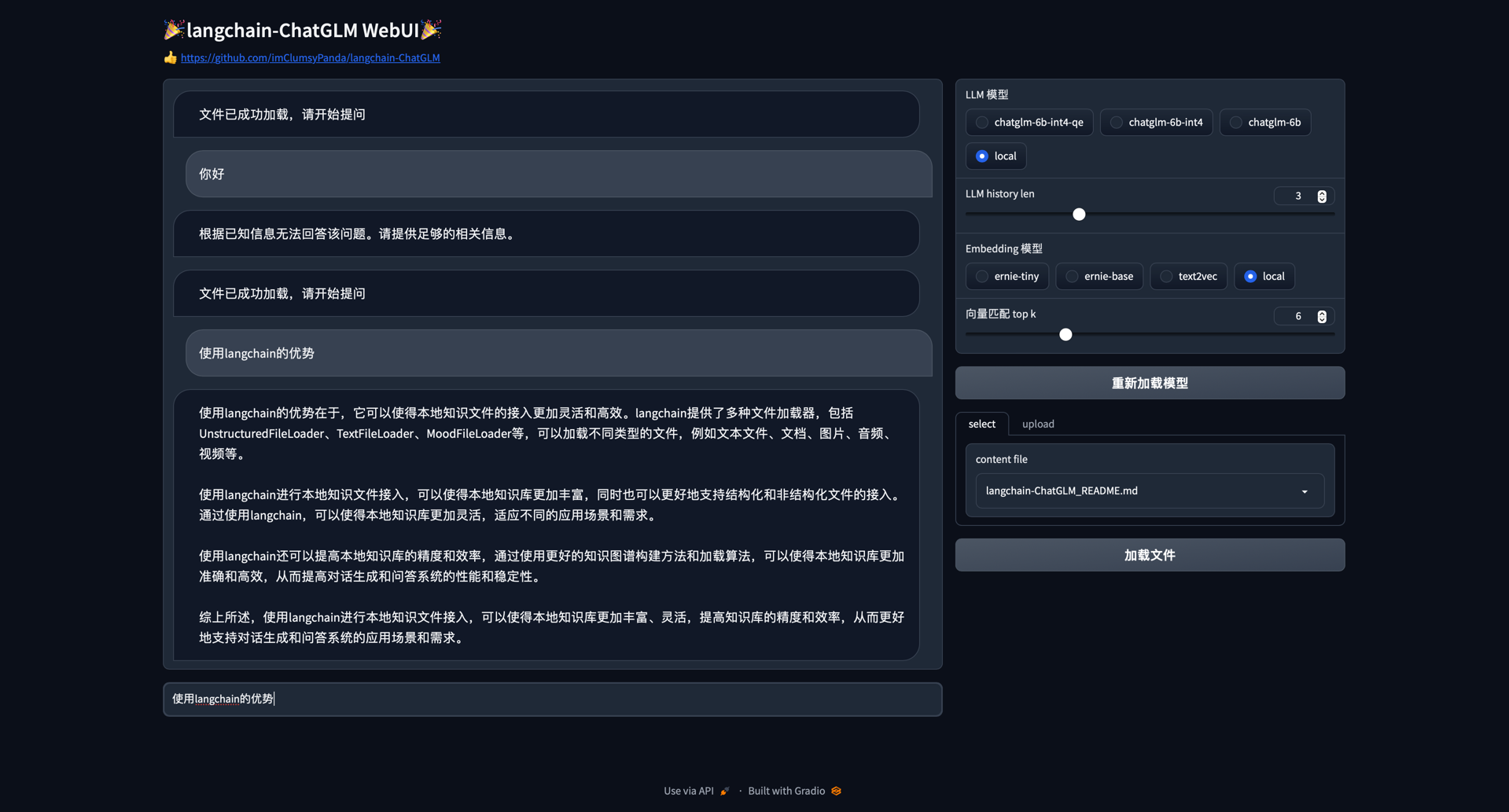Click the LLM history len slider handle

point(1079,215)
